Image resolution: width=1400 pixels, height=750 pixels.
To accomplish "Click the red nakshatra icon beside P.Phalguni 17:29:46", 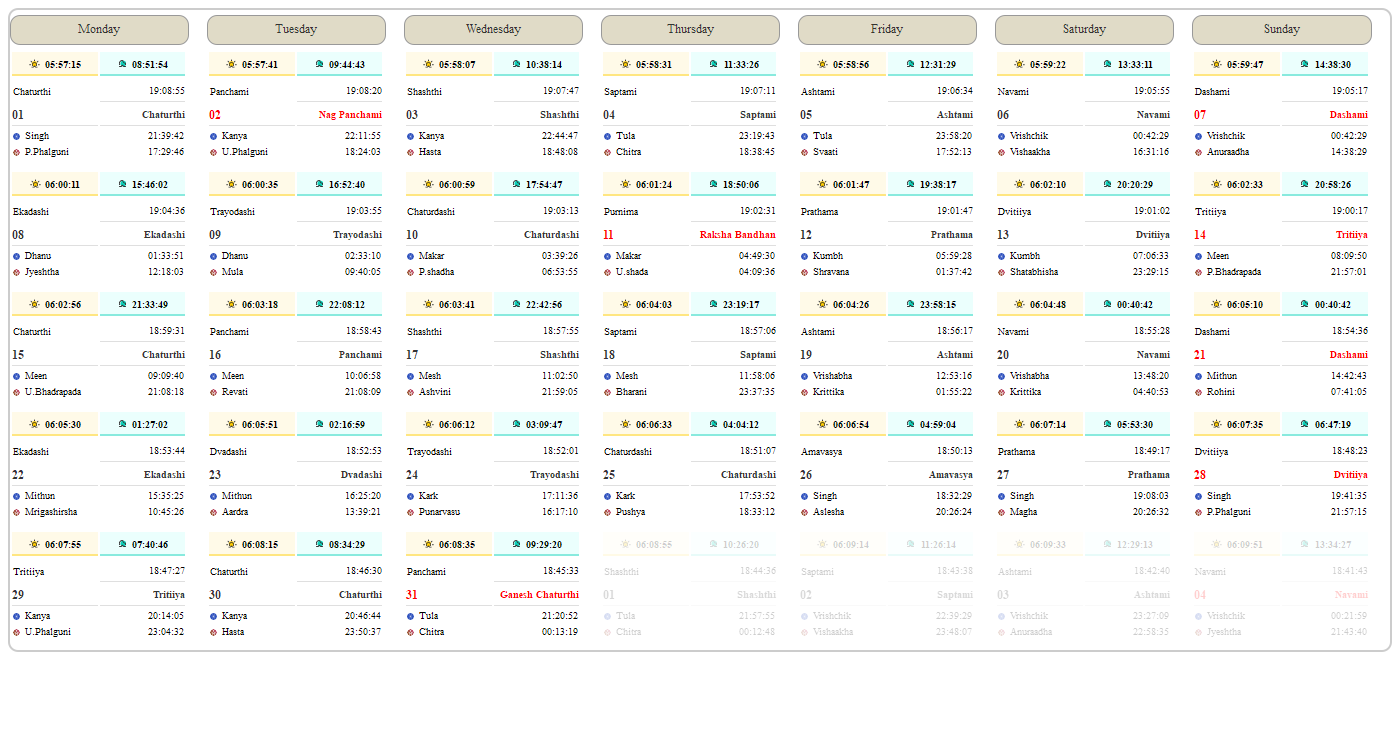I will pyautogui.click(x=17, y=152).
